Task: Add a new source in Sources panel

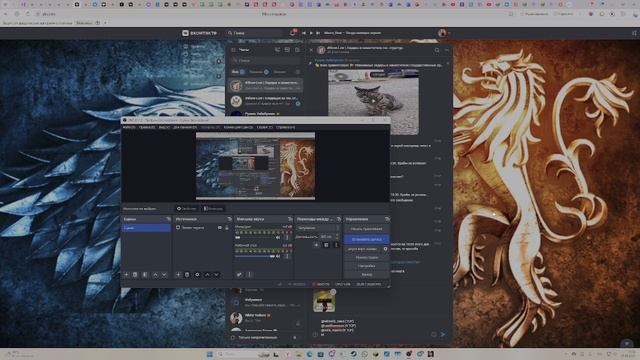Action: click(178, 275)
